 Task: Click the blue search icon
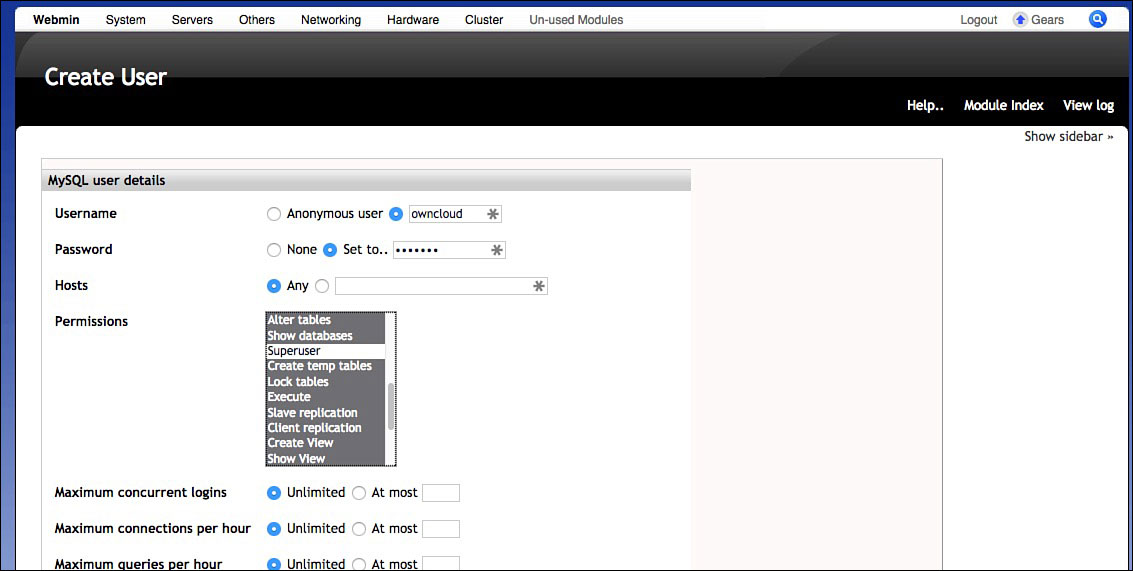(x=1098, y=20)
